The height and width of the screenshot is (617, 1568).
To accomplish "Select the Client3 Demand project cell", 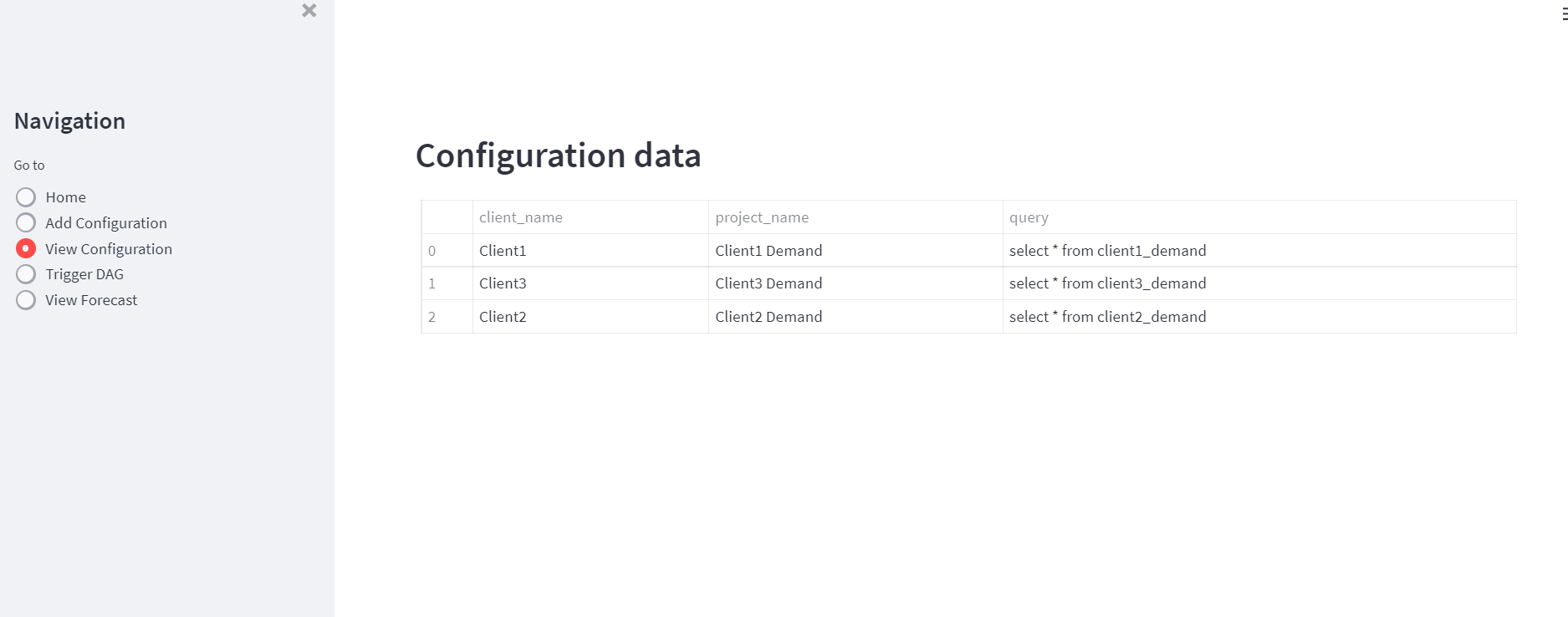I will tap(769, 283).
